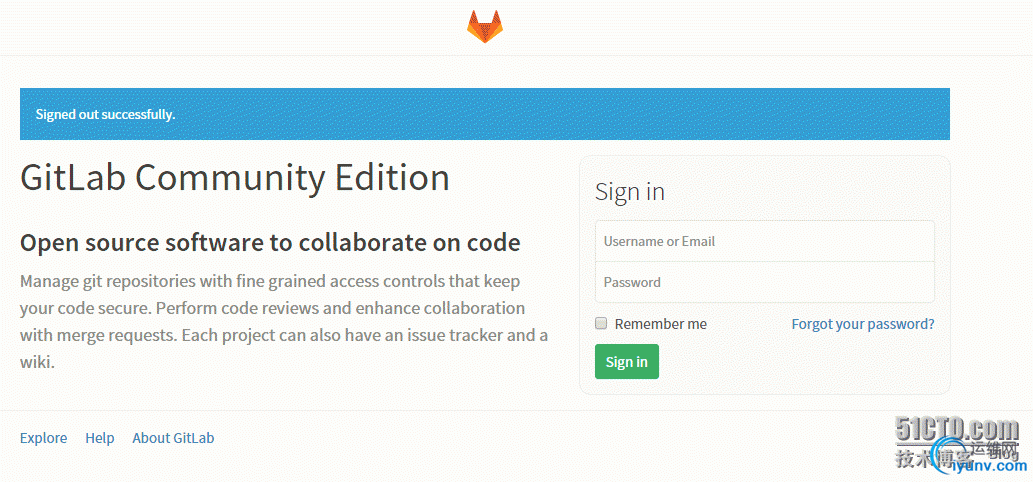Viewport: 1033px width, 482px height.
Task: Select the GitLab Community Edition heading
Action: coord(235,178)
